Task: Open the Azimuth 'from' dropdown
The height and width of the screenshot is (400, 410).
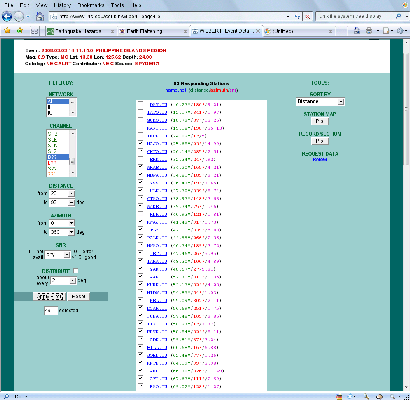Action: (x=62, y=223)
